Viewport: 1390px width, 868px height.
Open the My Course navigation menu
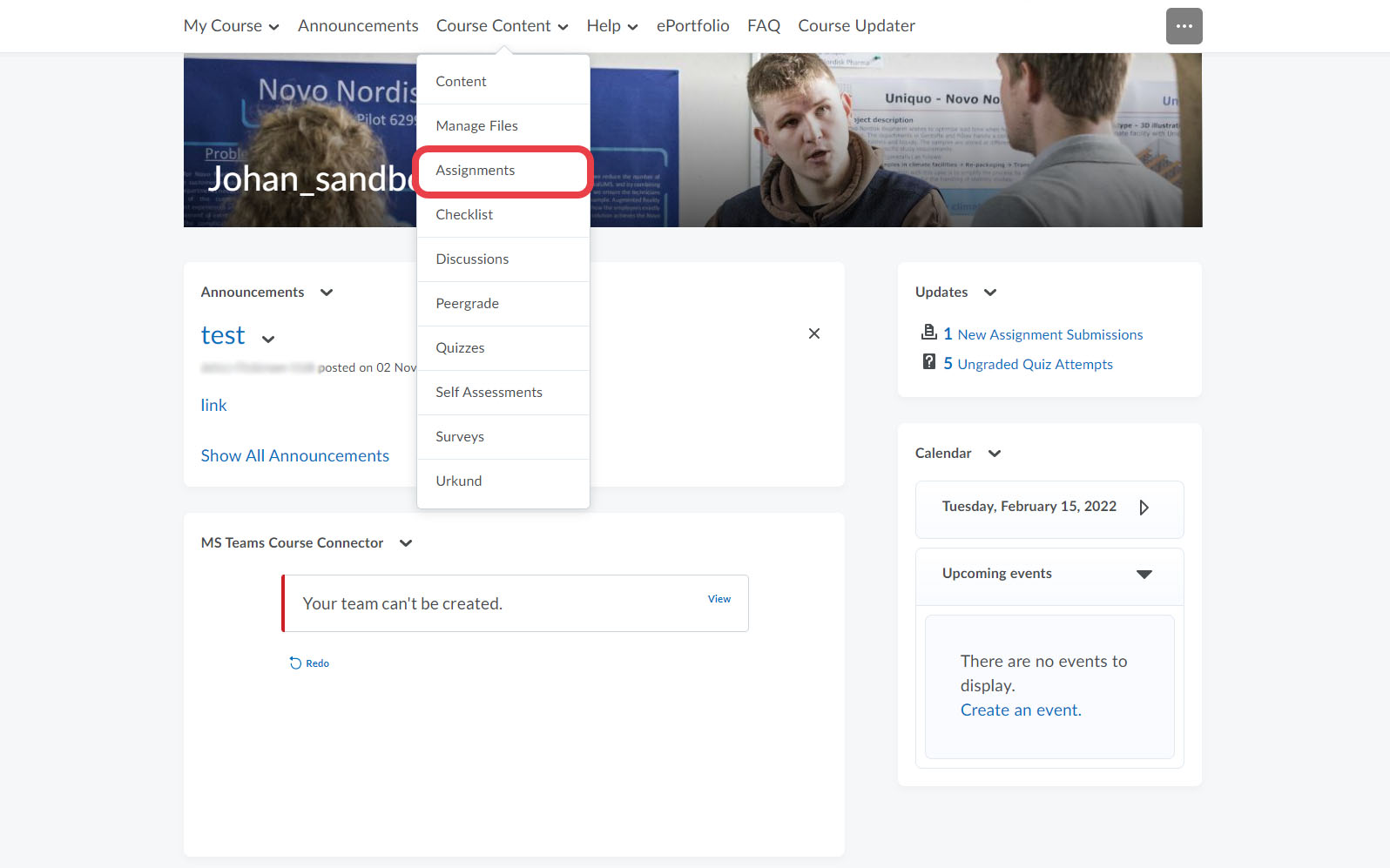[231, 26]
